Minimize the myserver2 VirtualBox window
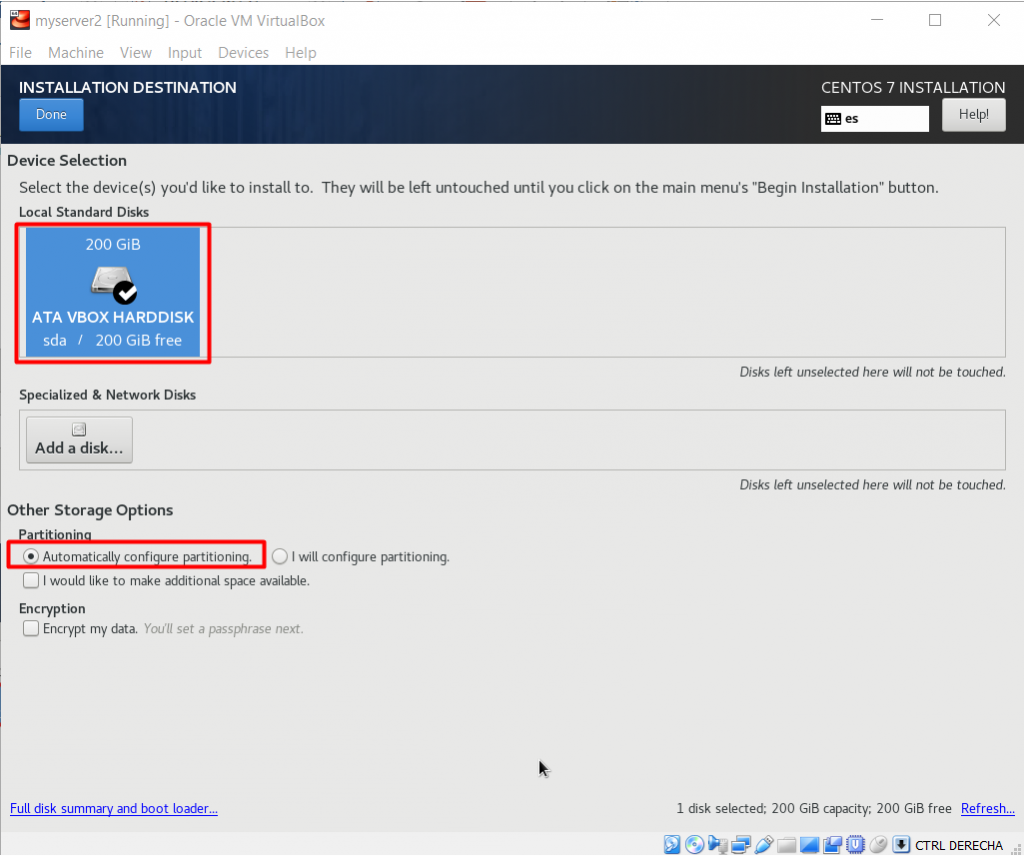Viewport: 1024px width, 857px height. (x=877, y=20)
